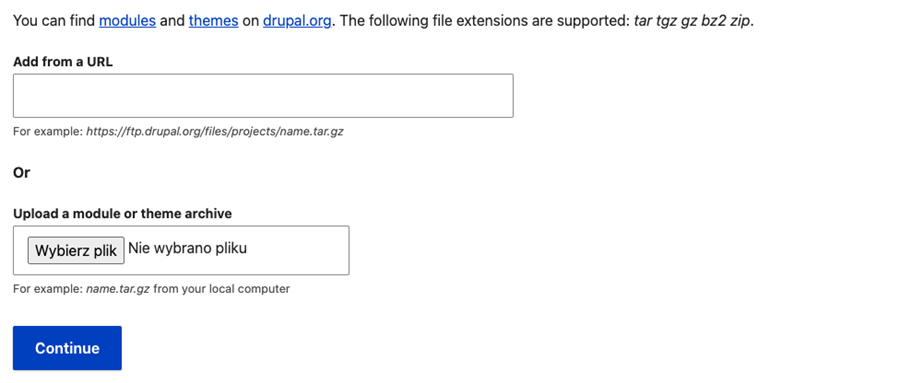Open the modules link

pyautogui.click(x=127, y=21)
